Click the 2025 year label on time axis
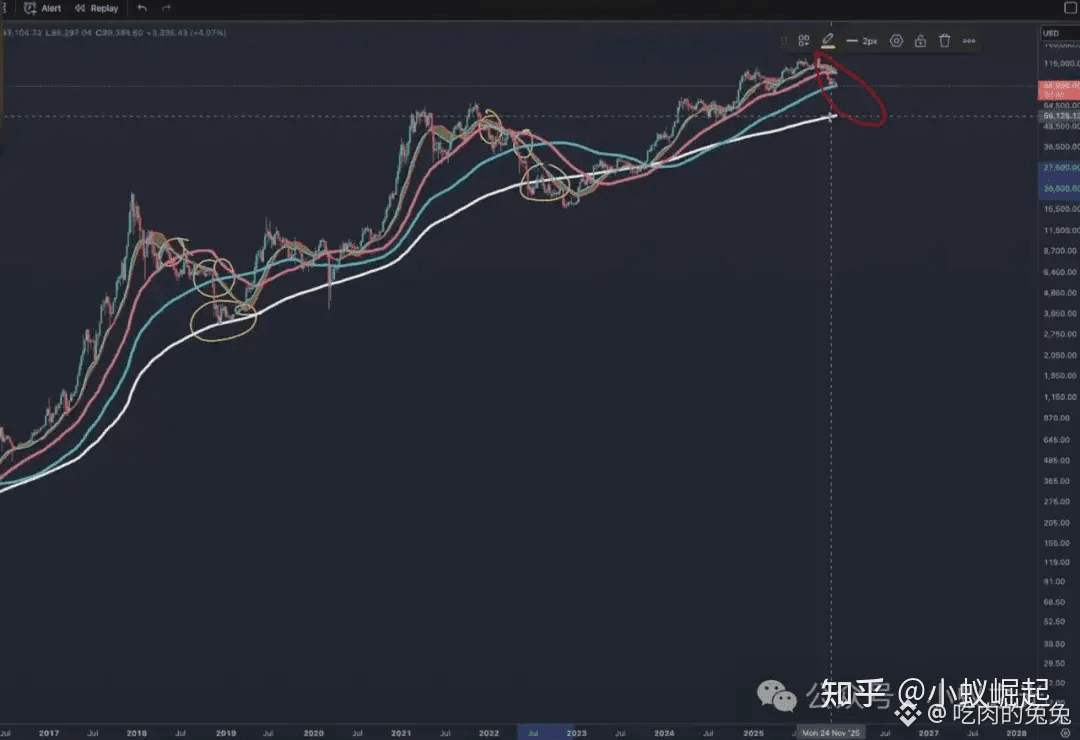 (753, 733)
